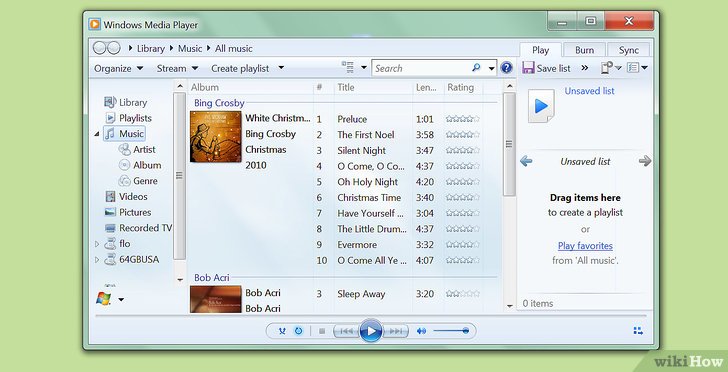This screenshot has height=372, width=728.
Task: Expand the flo device node
Action: [x=97, y=244]
